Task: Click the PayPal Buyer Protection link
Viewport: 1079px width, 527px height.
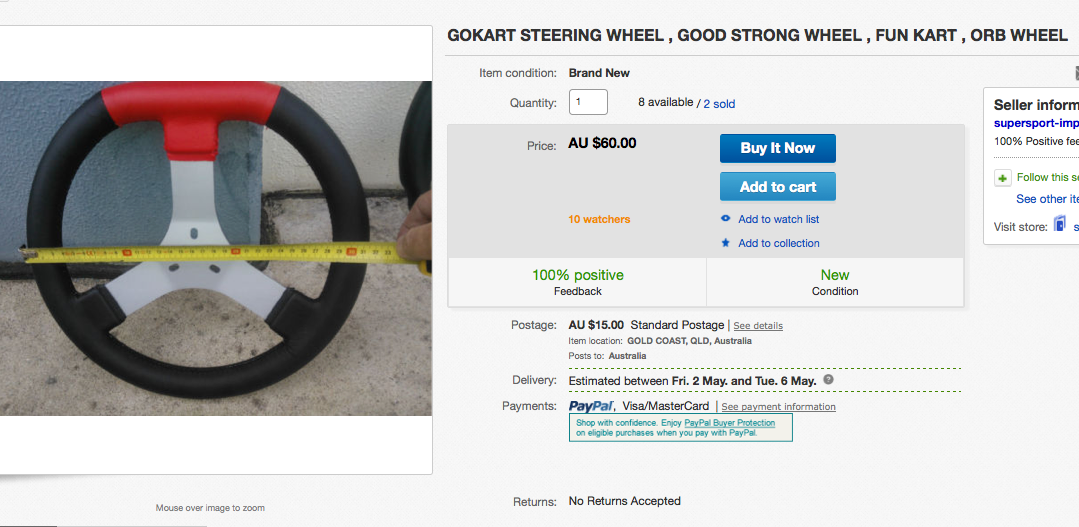Action: (x=729, y=423)
